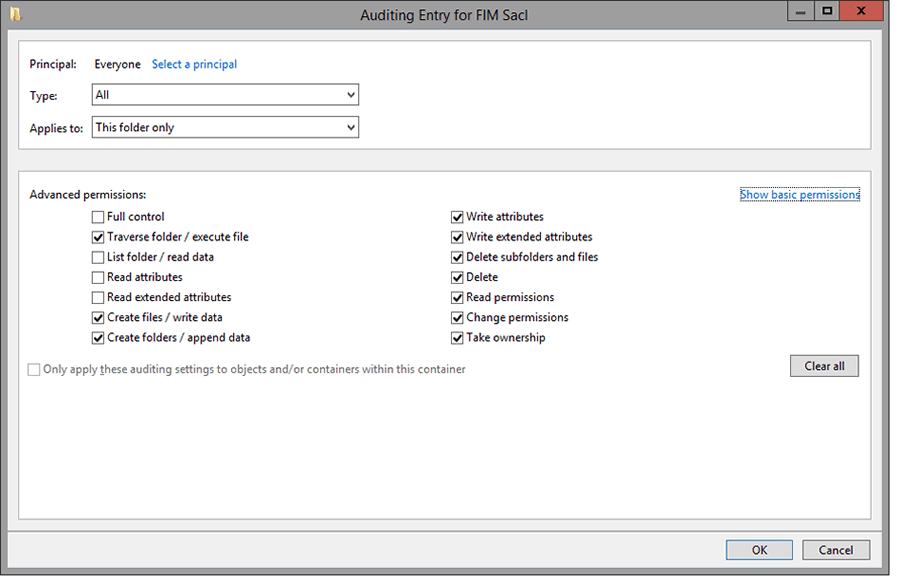Uncheck Traverse folder / execute file
This screenshot has width=900, height=584.
coord(98,237)
